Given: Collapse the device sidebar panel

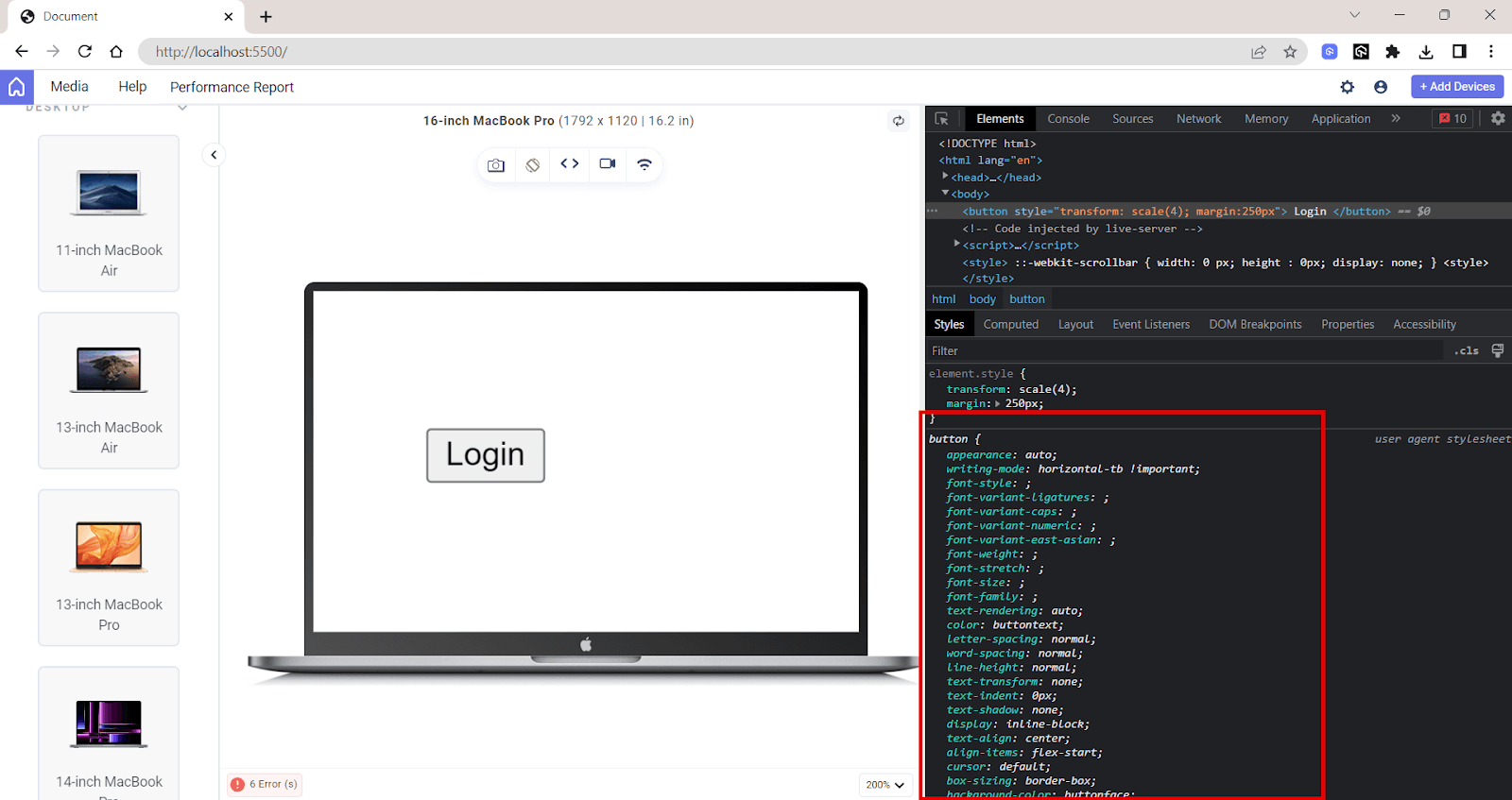Looking at the screenshot, I should [x=214, y=155].
